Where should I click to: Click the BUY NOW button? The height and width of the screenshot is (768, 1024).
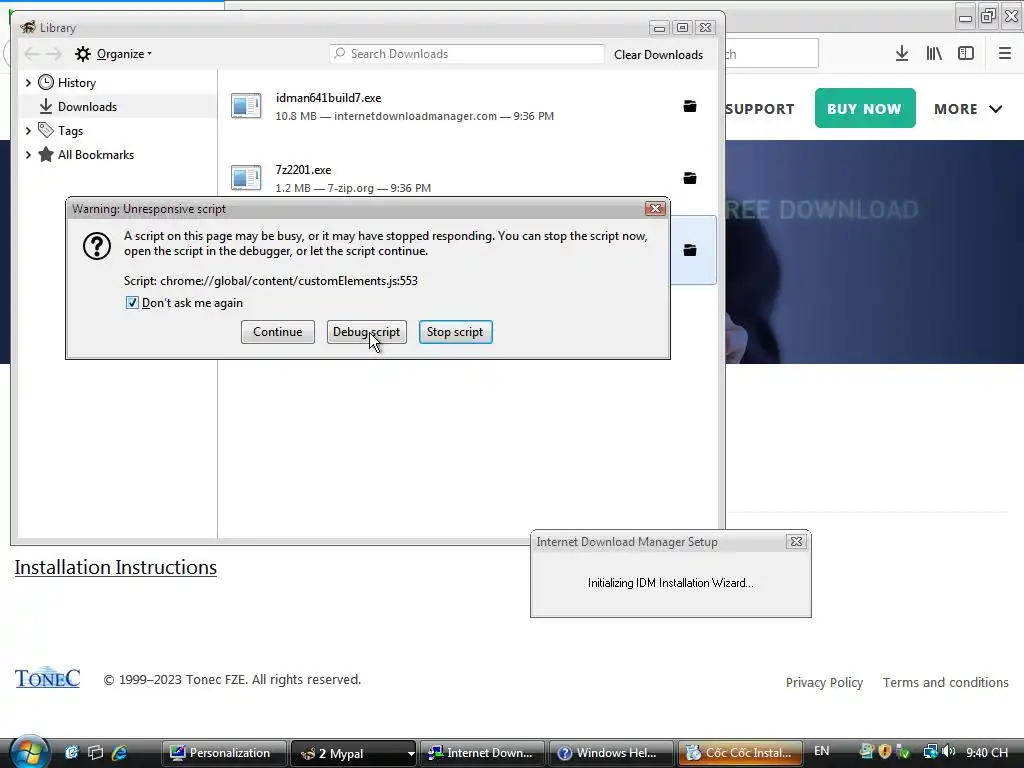tap(865, 108)
